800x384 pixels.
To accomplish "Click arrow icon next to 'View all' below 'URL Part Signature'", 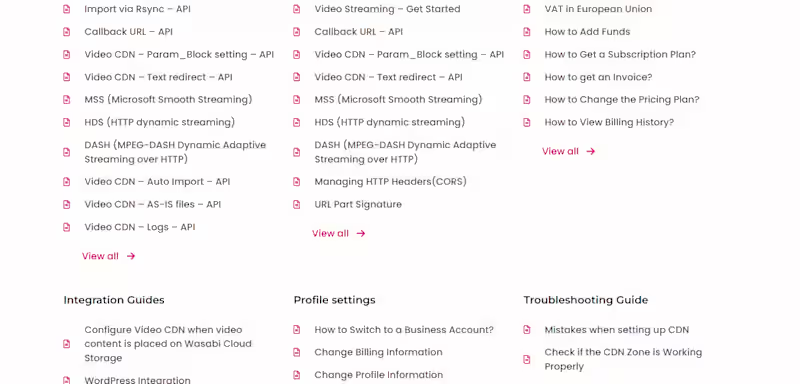I will (x=361, y=234).
